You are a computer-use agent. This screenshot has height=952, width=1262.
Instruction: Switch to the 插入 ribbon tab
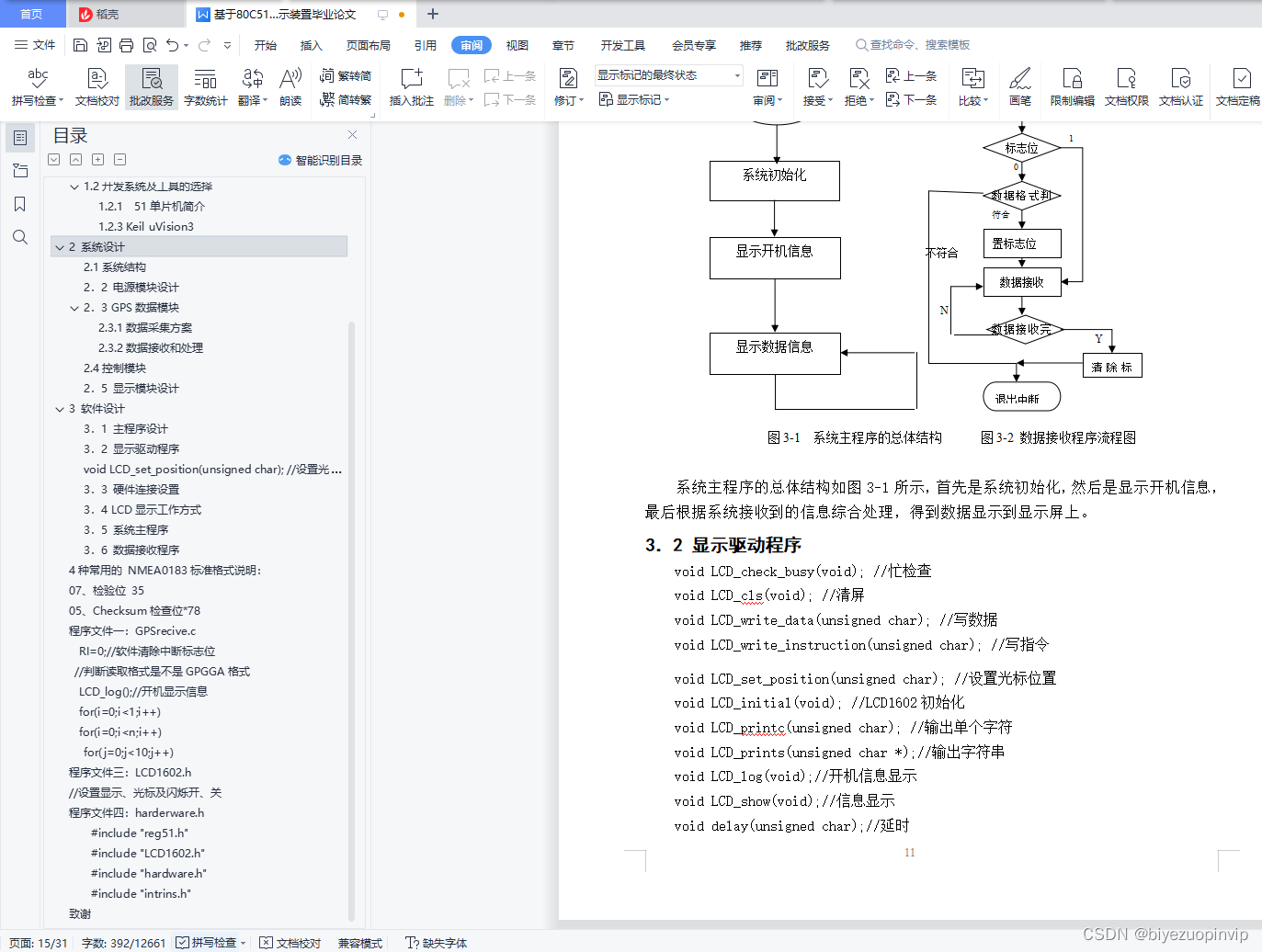pos(312,45)
